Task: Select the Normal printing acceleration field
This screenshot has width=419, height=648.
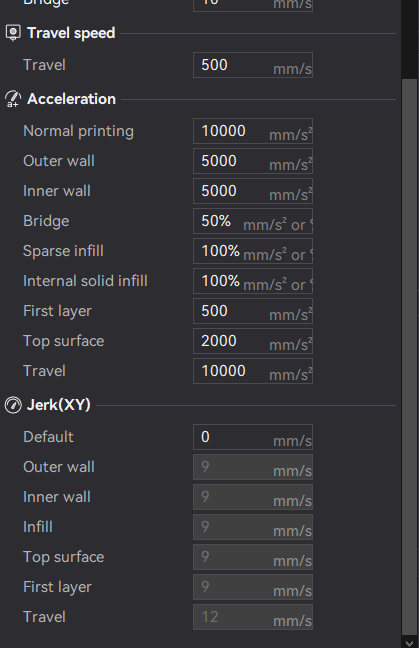Action: point(253,131)
